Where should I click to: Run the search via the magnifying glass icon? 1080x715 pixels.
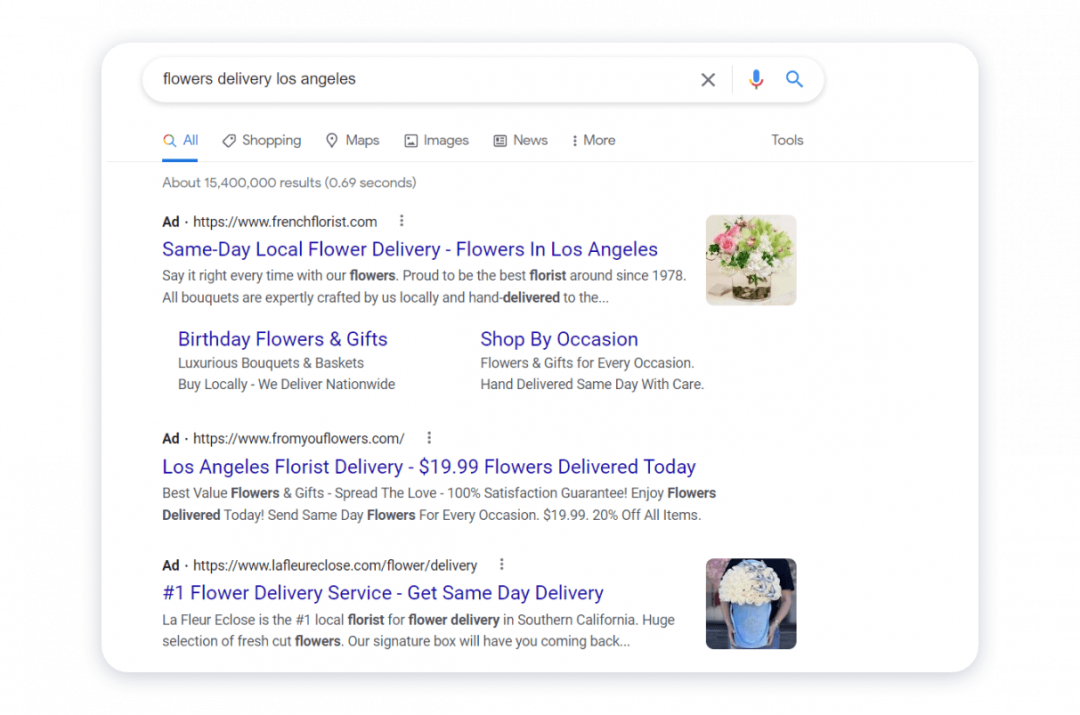(x=795, y=79)
